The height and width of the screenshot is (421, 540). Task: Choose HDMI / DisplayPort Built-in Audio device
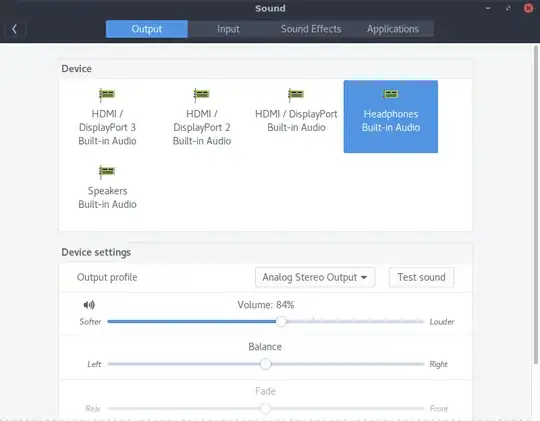tap(296, 117)
